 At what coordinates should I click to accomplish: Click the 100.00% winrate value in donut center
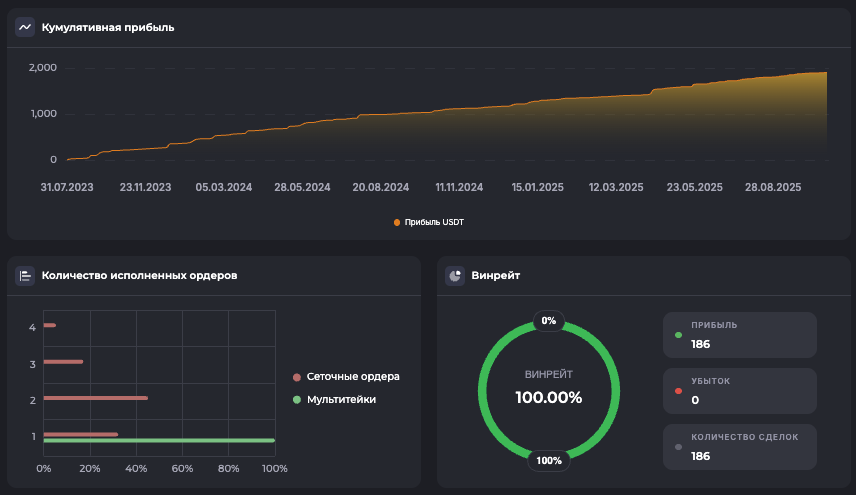point(548,397)
